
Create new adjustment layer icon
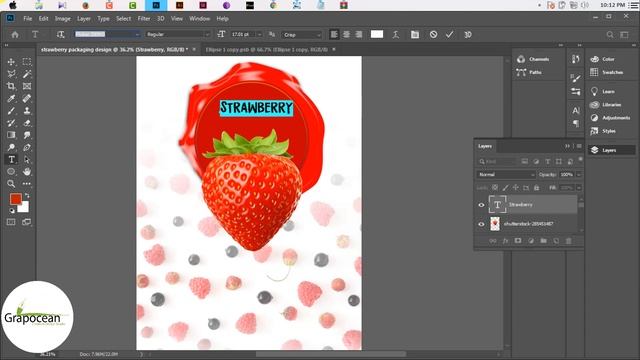click(531, 241)
